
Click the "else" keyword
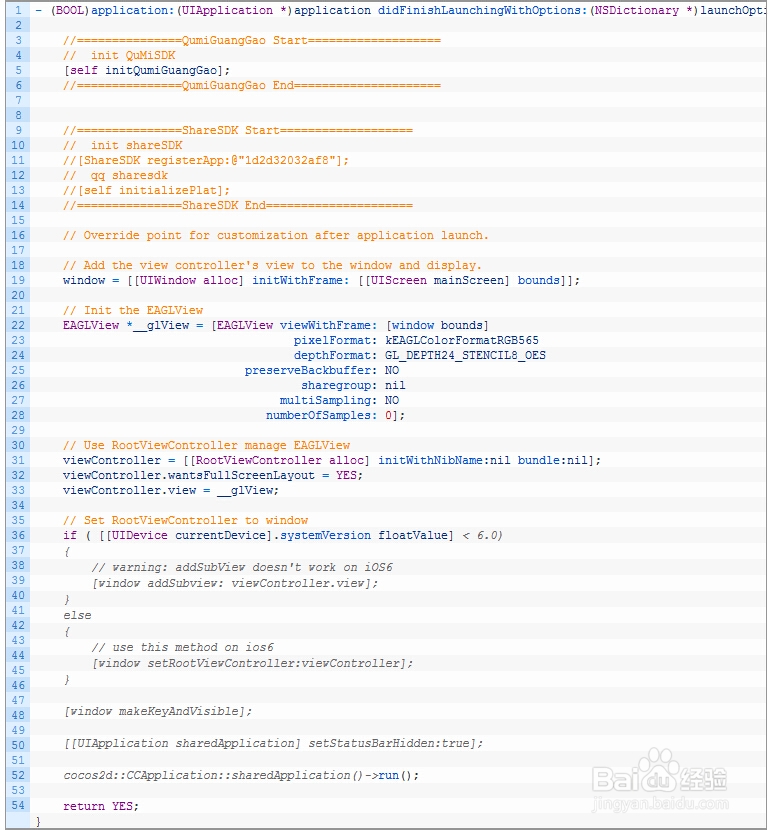[77, 616]
